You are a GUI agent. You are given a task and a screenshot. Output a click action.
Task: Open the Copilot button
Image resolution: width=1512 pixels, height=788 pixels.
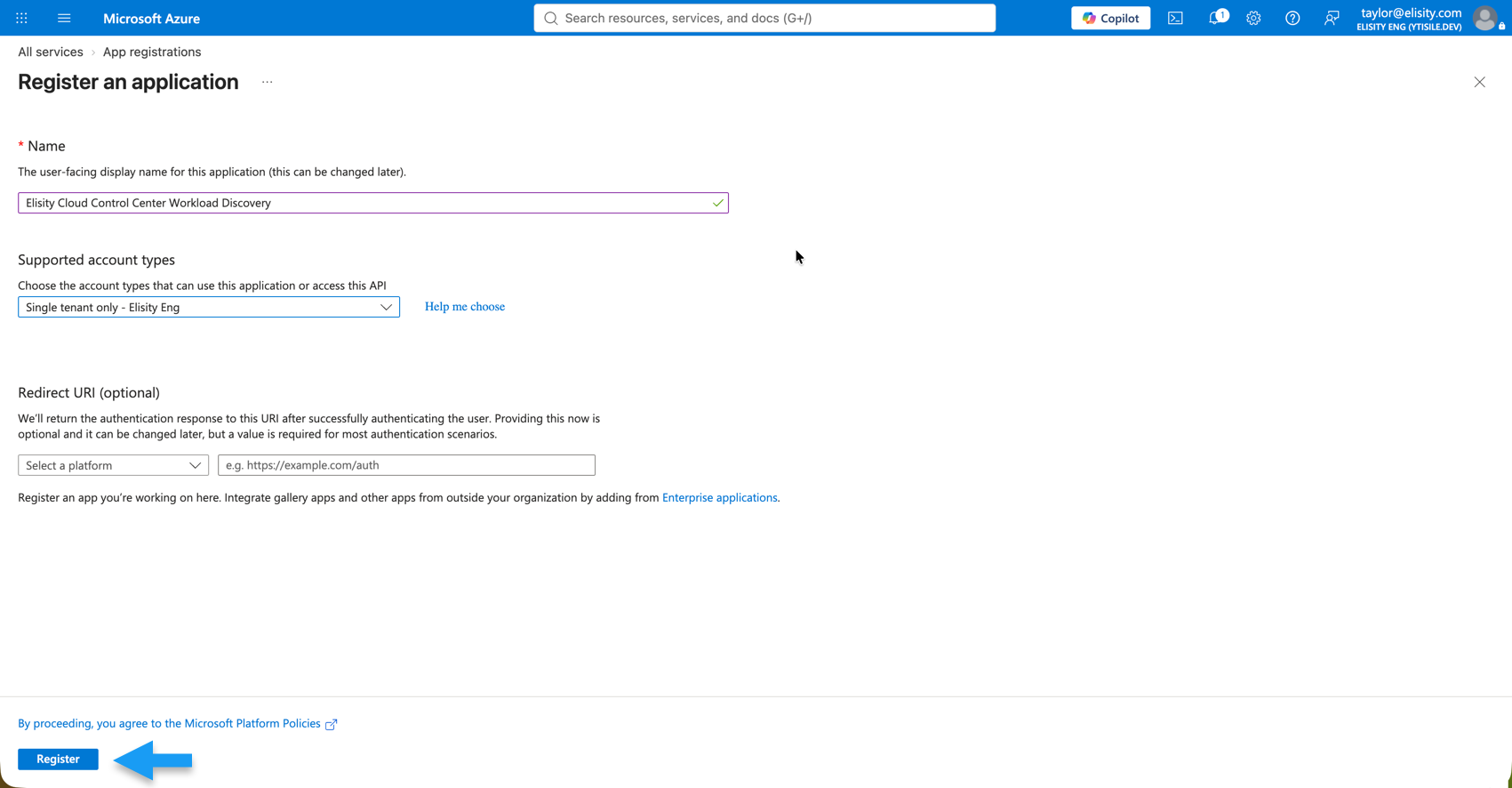click(x=1110, y=18)
